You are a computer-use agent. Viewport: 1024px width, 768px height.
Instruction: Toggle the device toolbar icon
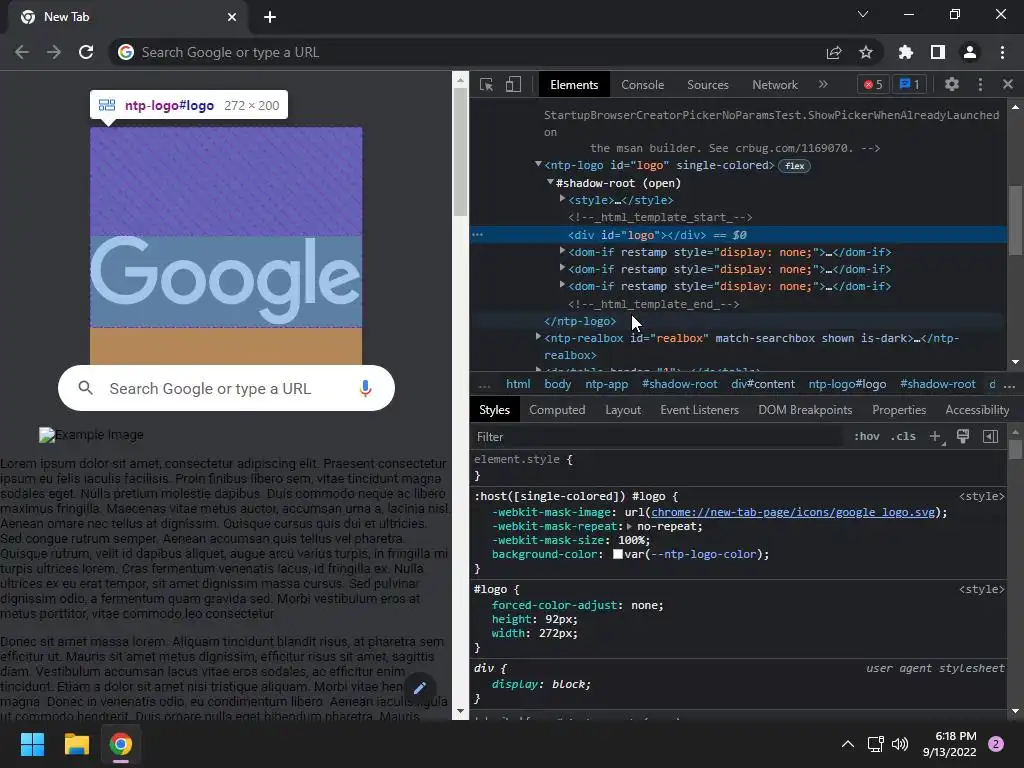pyautogui.click(x=513, y=84)
